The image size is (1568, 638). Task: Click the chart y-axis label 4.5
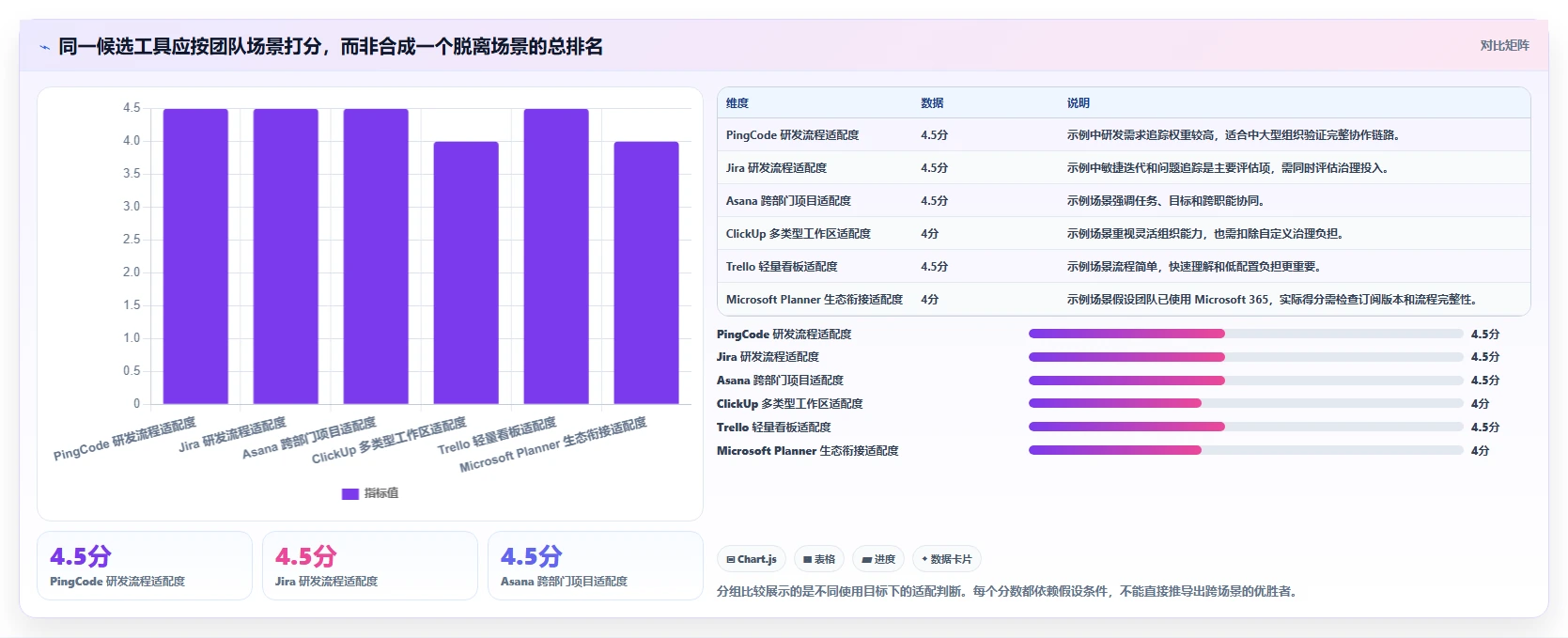[132, 108]
